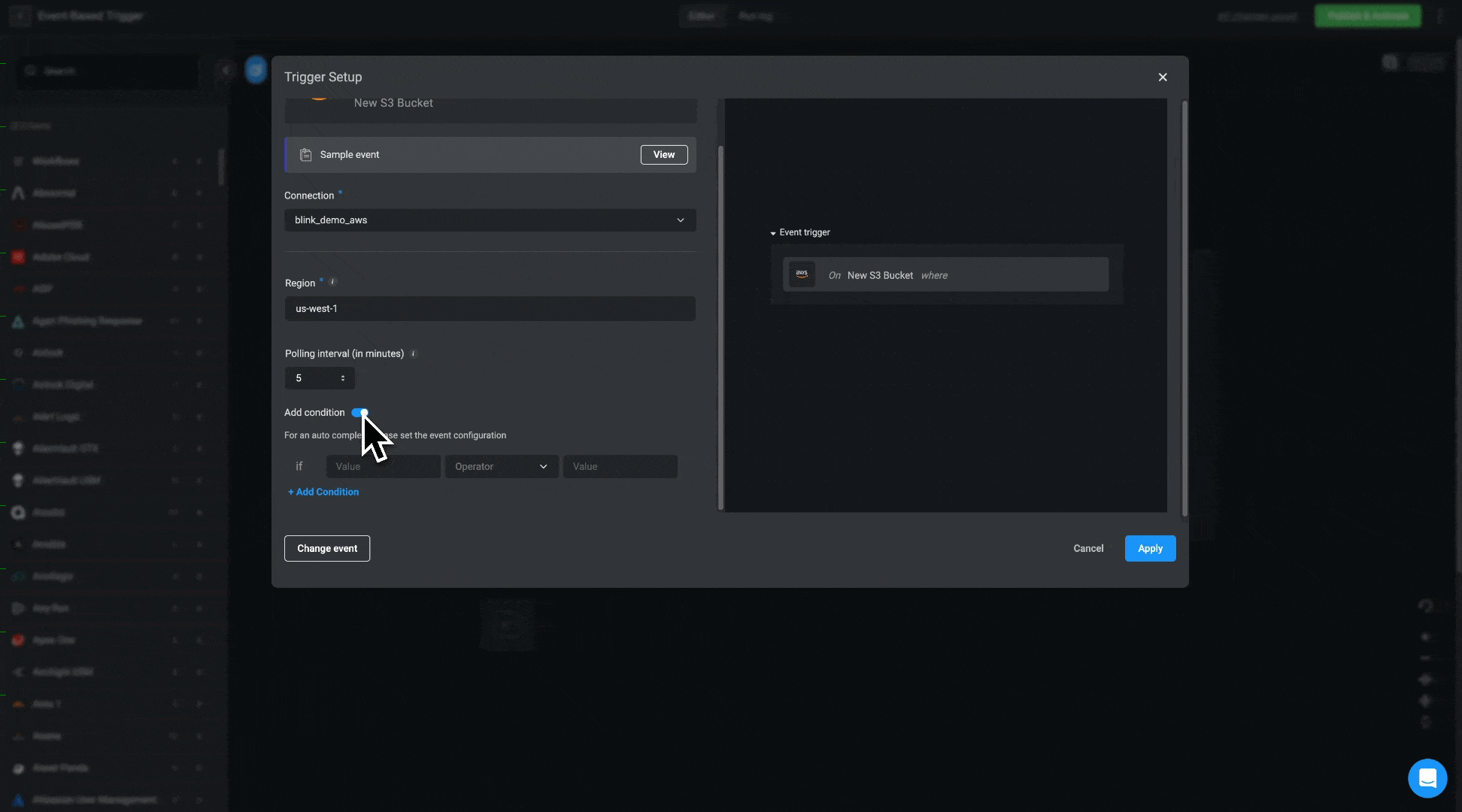Click the polling interval stepper arrows
The width and height of the screenshot is (1462, 812).
click(343, 378)
